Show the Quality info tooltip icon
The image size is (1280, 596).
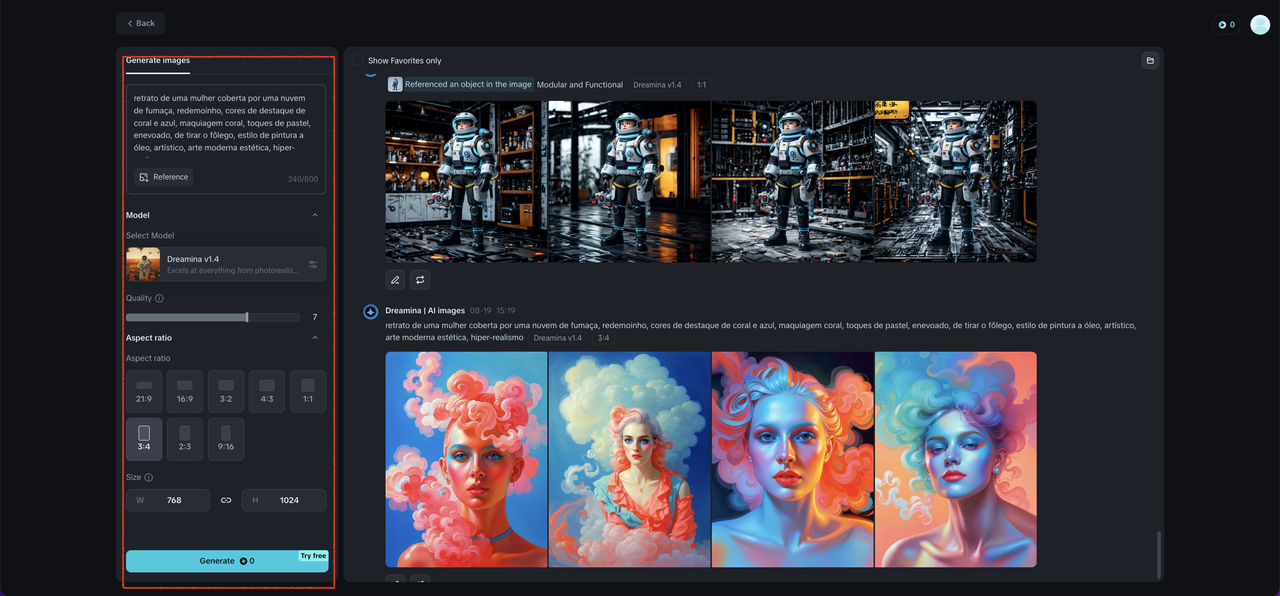point(160,298)
